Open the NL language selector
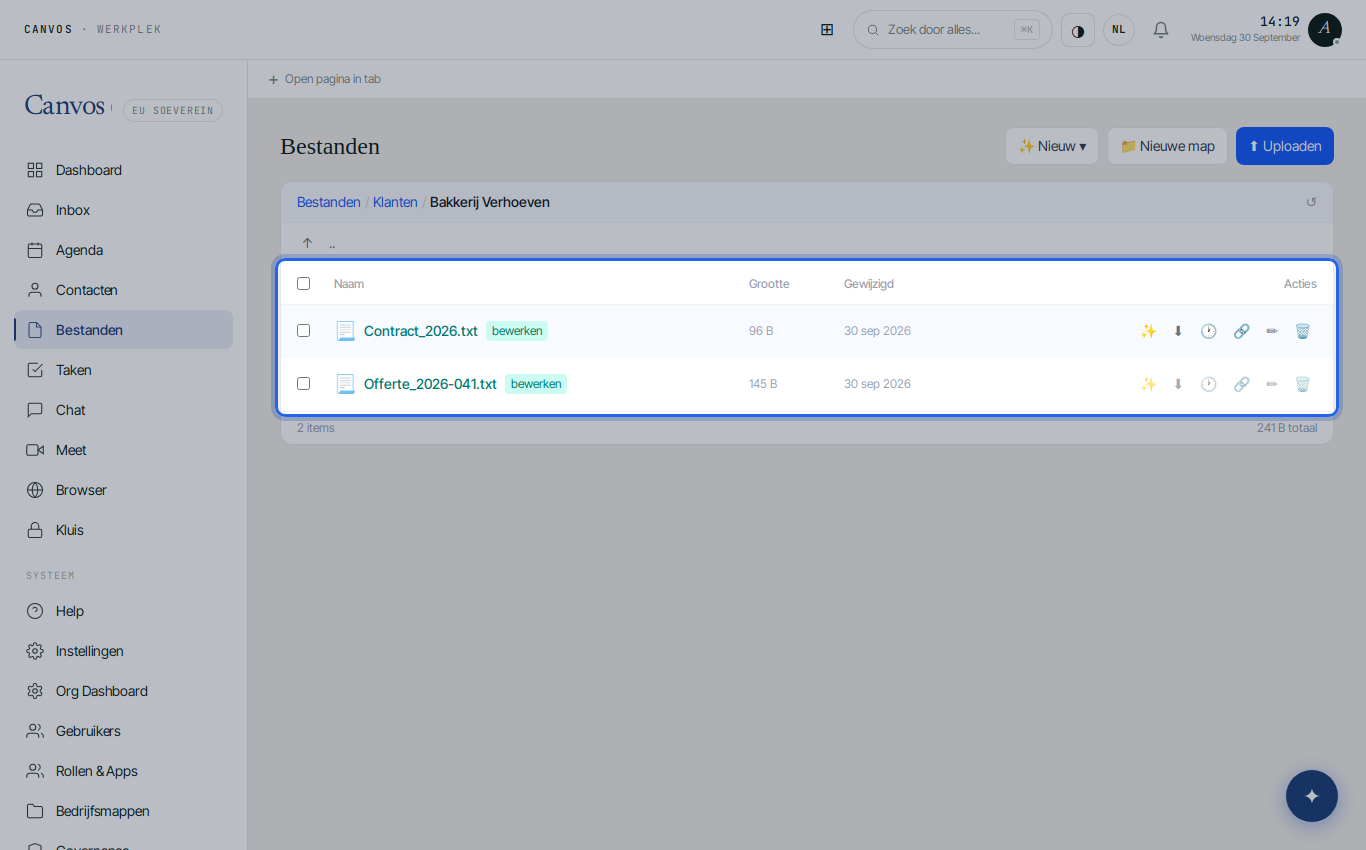Viewport: 1366px width, 850px height. 1119,30
